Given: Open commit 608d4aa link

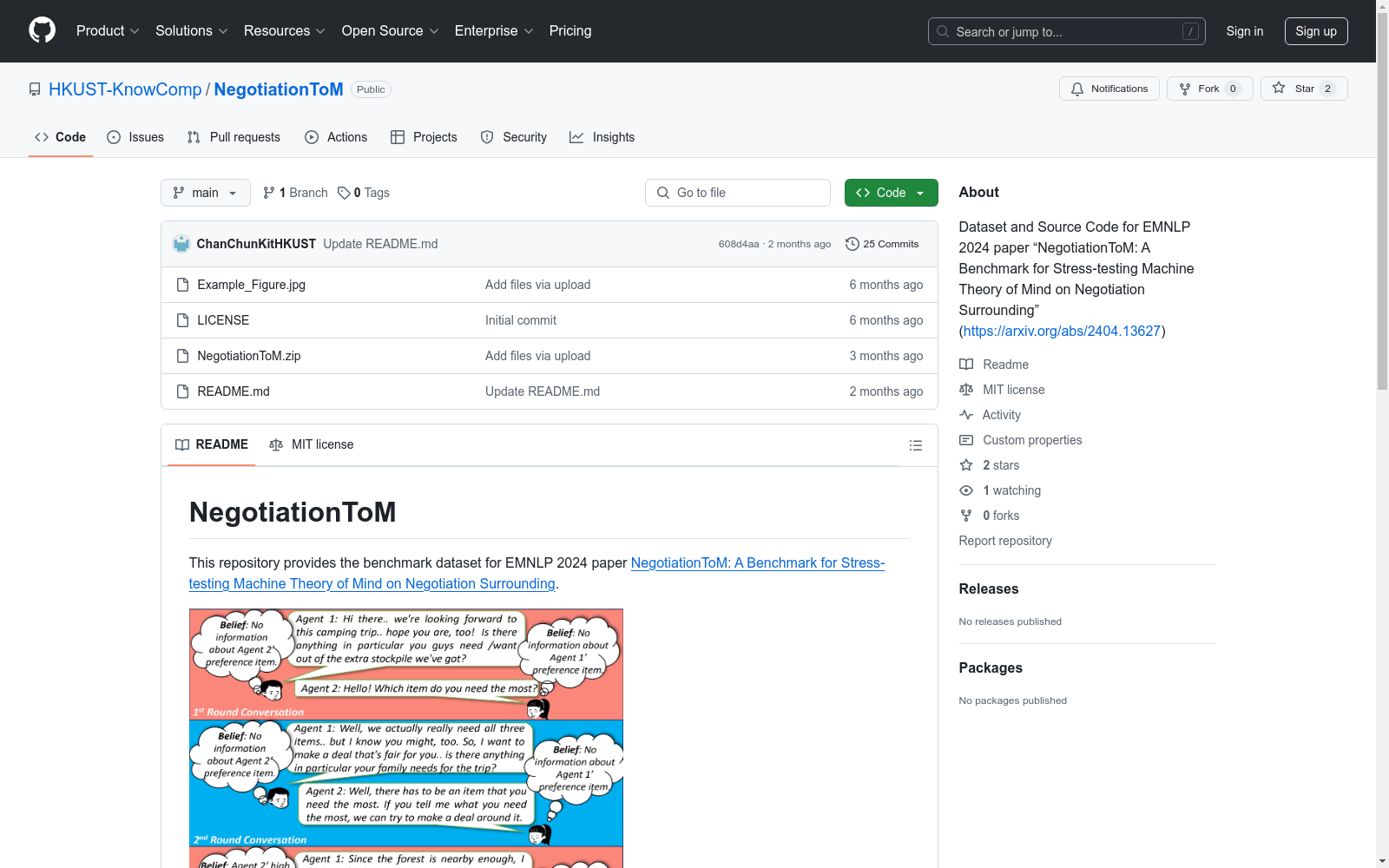Looking at the screenshot, I should [x=739, y=244].
